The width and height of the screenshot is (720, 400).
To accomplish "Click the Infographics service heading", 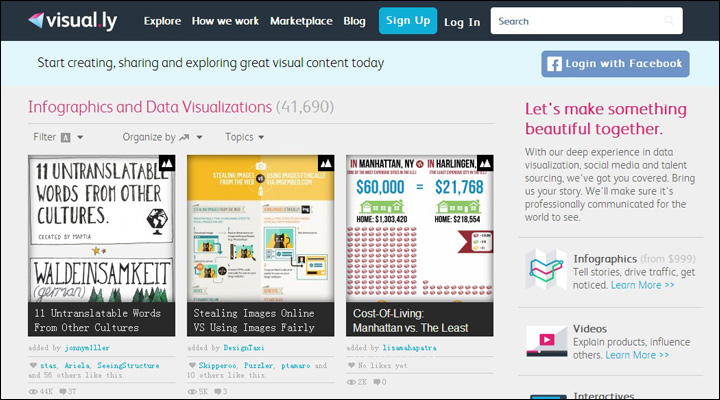I will [x=605, y=259].
